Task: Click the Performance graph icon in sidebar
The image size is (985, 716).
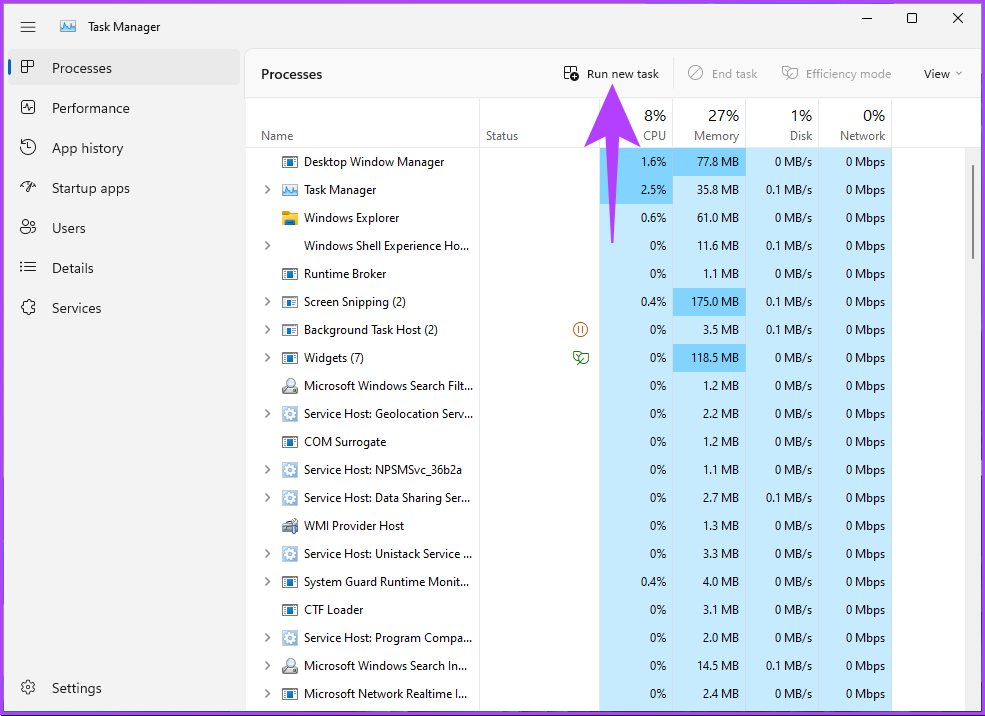Action: (x=28, y=107)
